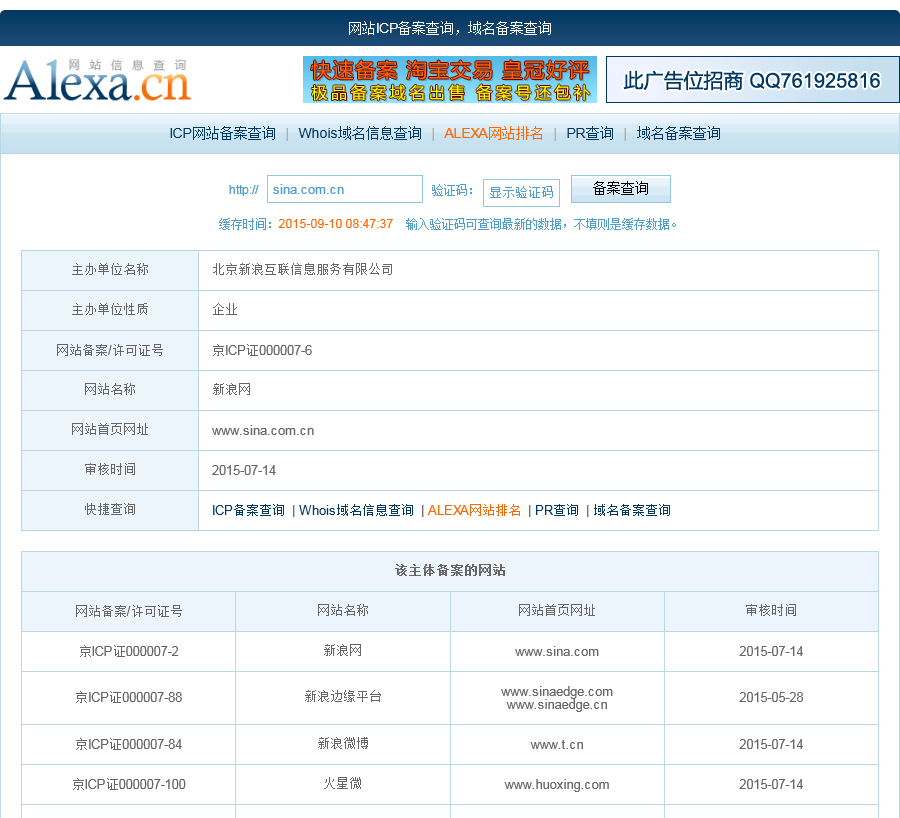Select site name 火星微

pyautogui.click(x=343, y=784)
